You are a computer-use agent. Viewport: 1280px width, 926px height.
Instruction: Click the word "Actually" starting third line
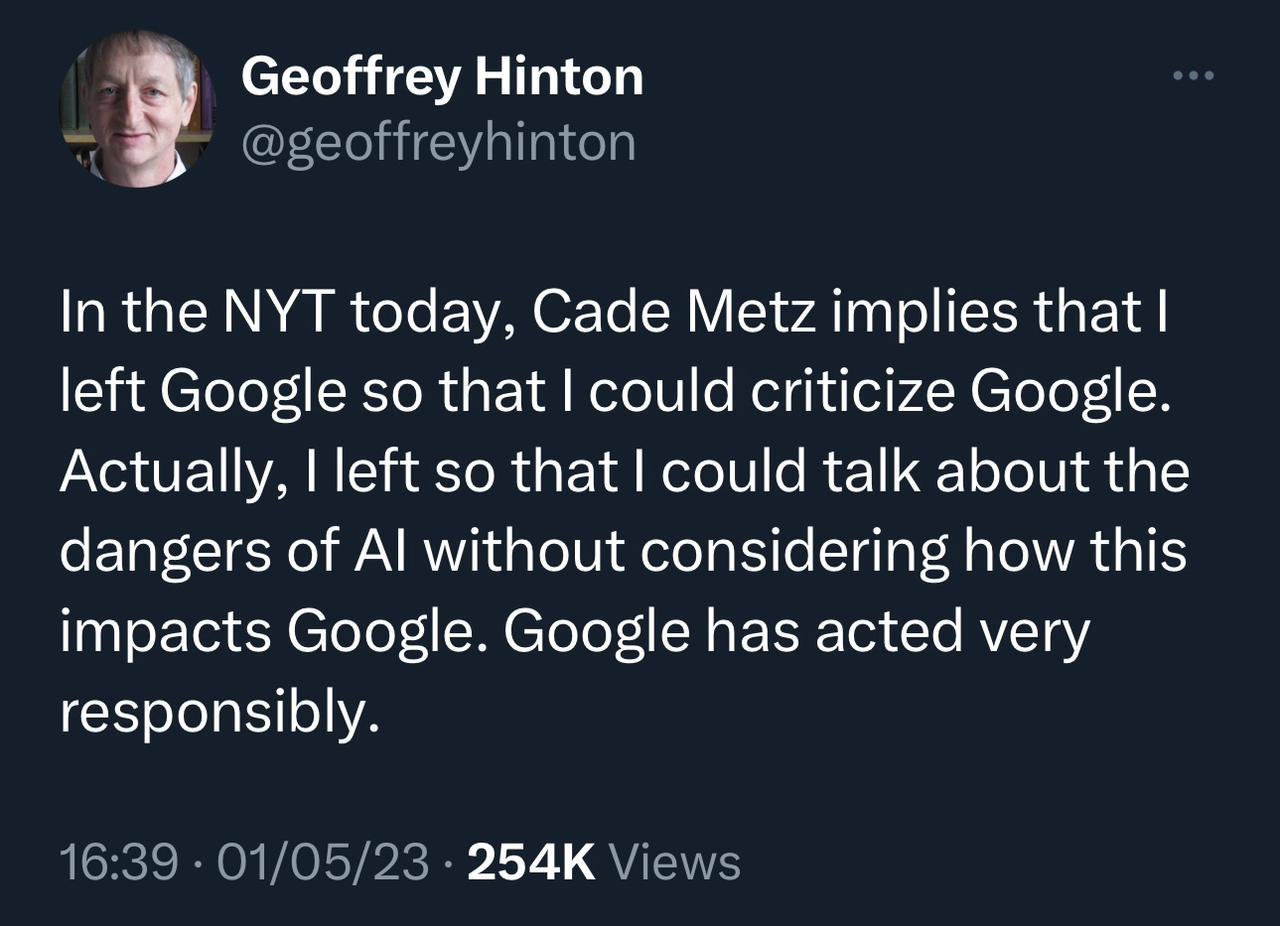[x=164, y=473]
